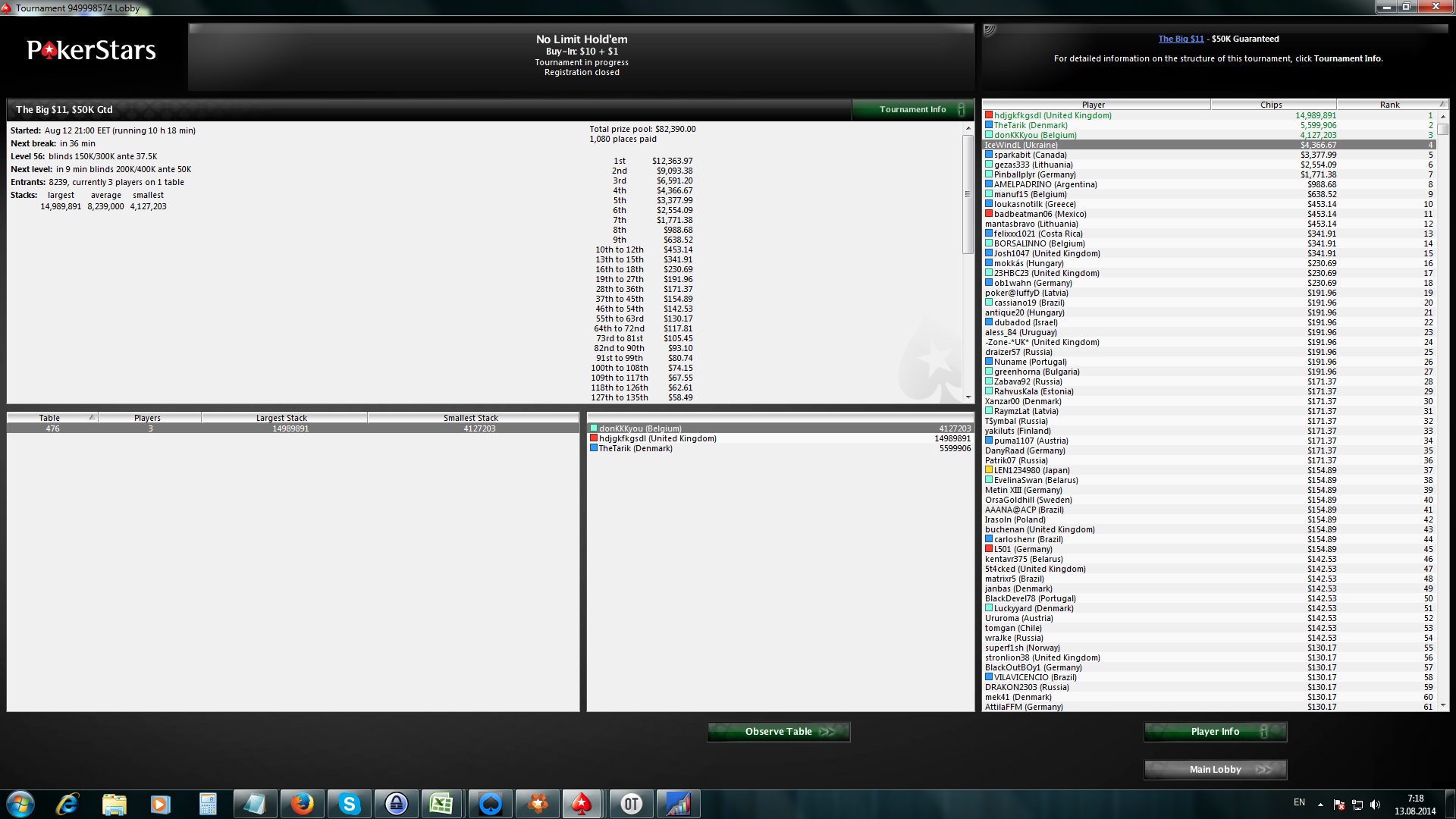
Task: Click the PokerStars logo
Action: click(x=91, y=50)
